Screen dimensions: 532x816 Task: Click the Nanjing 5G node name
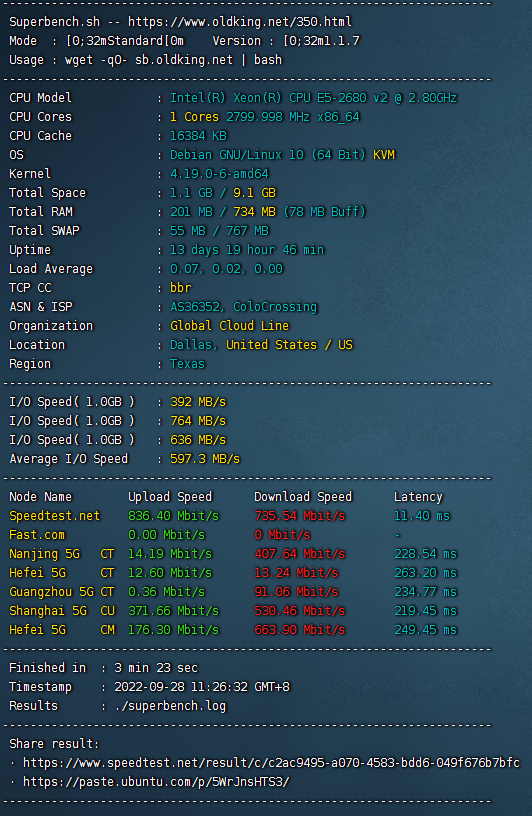(x=45, y=554)
